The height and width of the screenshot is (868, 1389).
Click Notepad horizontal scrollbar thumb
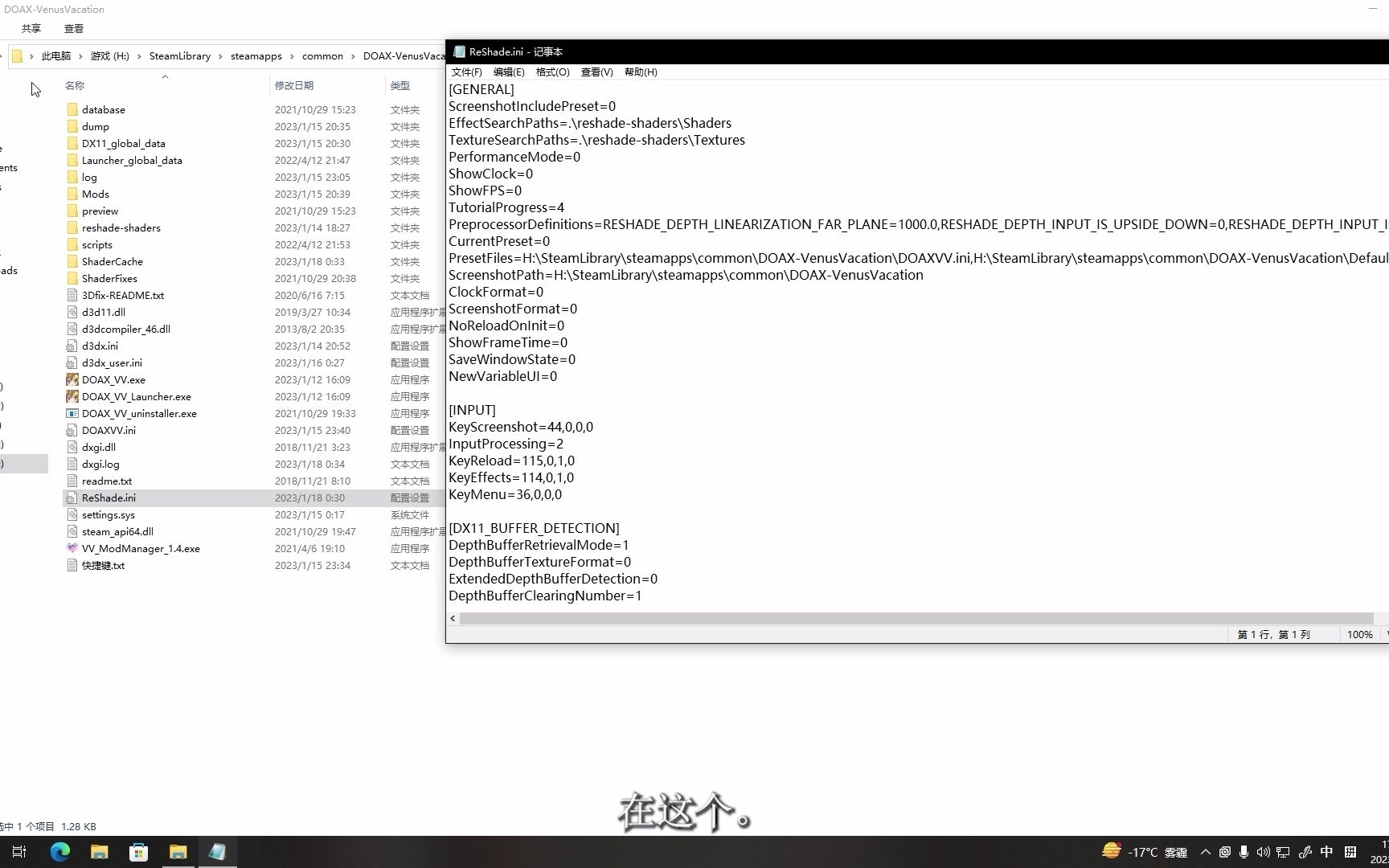[917, 618]
